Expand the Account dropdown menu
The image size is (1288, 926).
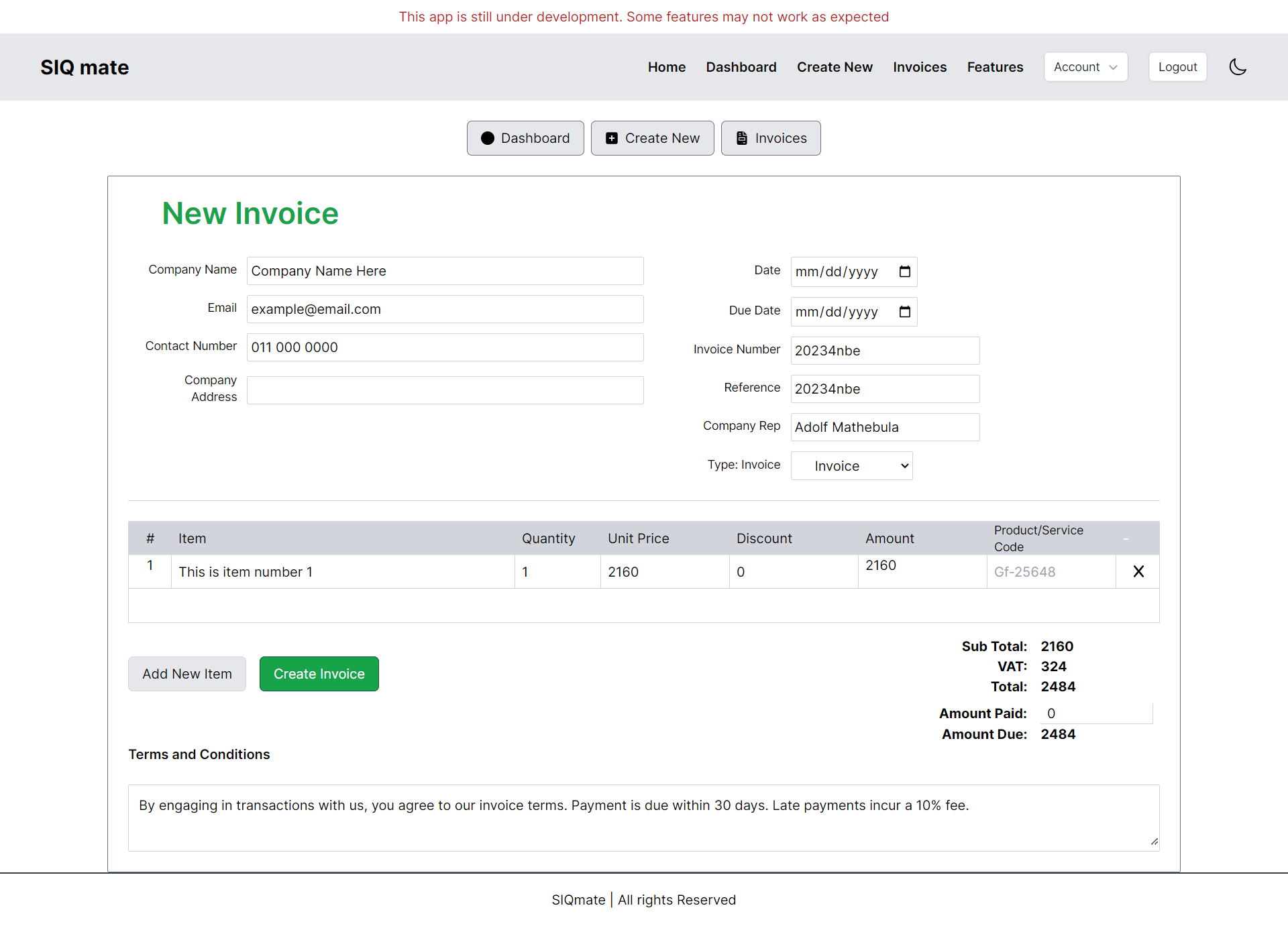click(x=1084, y=67)
